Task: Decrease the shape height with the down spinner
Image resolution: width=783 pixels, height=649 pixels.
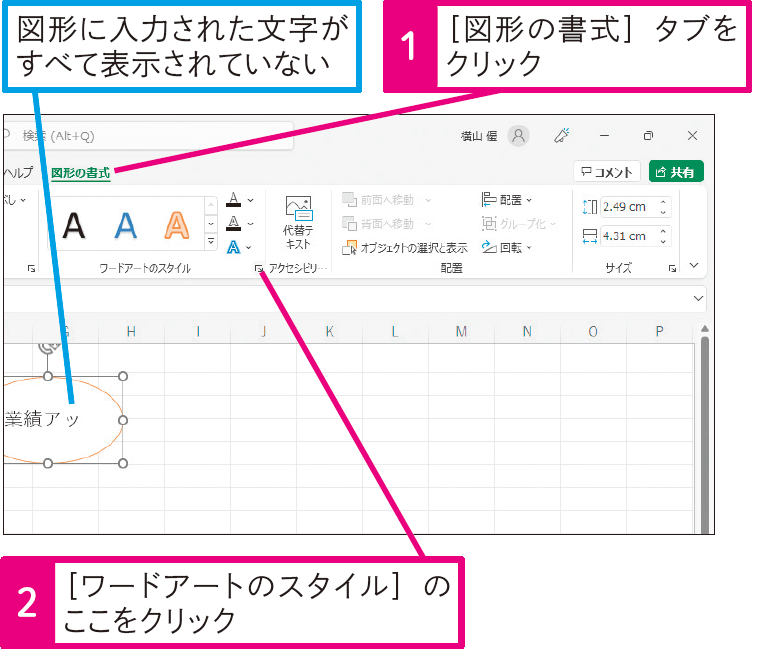Action: click(663, 212)
